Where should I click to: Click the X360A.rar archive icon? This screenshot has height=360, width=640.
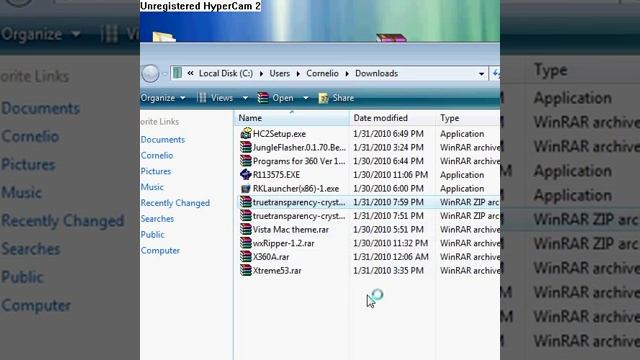(x=246, y=257)
